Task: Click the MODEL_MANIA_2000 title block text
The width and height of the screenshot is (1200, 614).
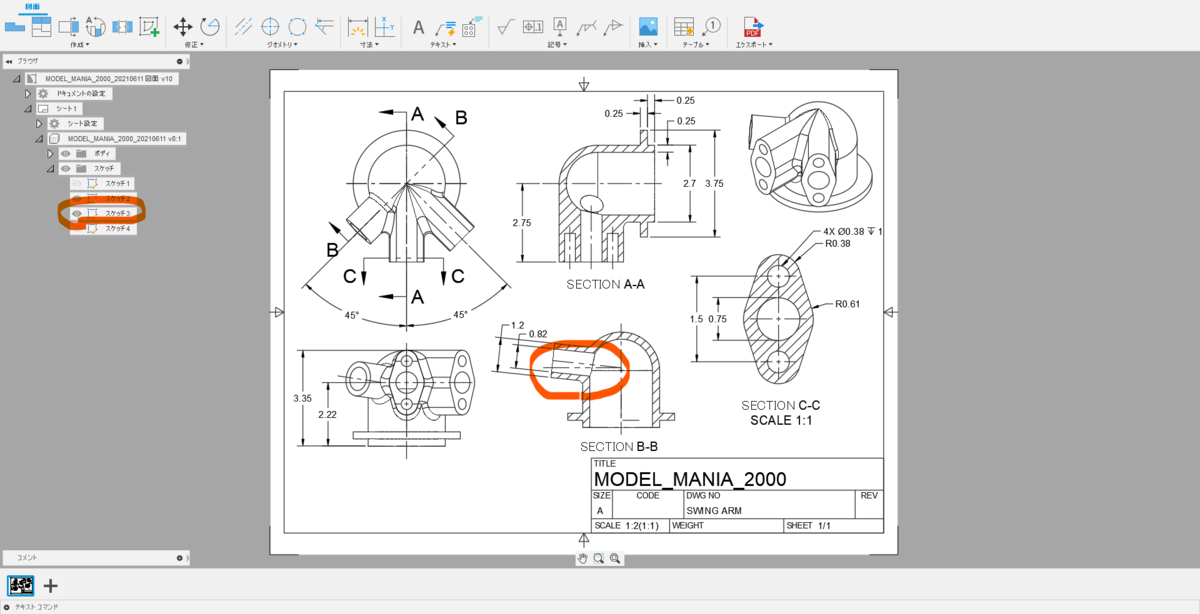Action: (690, 479)
